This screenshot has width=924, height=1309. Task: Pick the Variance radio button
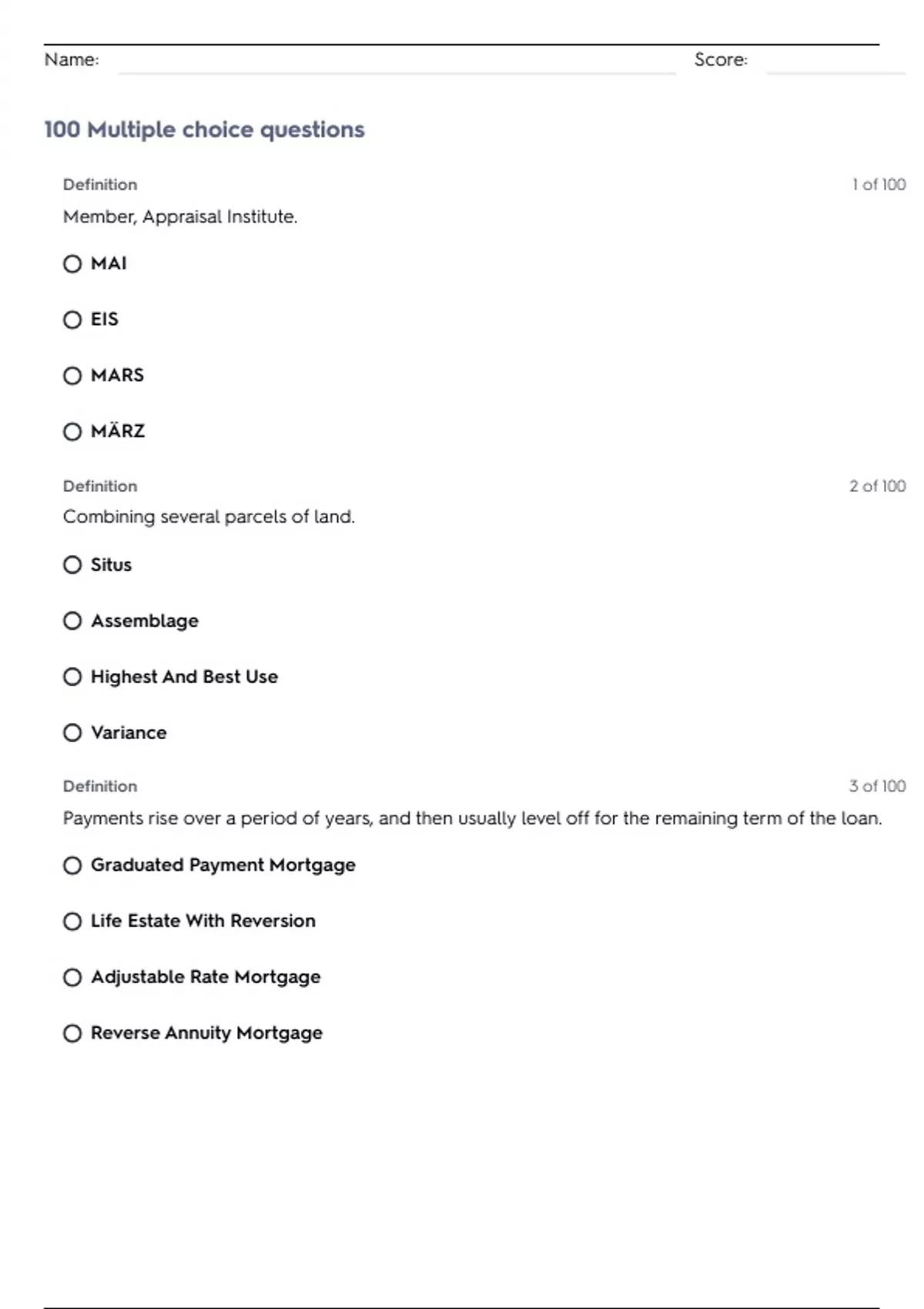72,732
